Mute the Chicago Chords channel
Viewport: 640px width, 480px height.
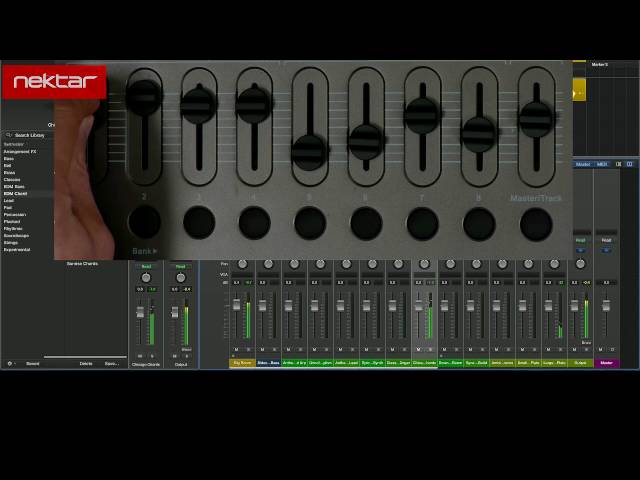tap(140, 356)
